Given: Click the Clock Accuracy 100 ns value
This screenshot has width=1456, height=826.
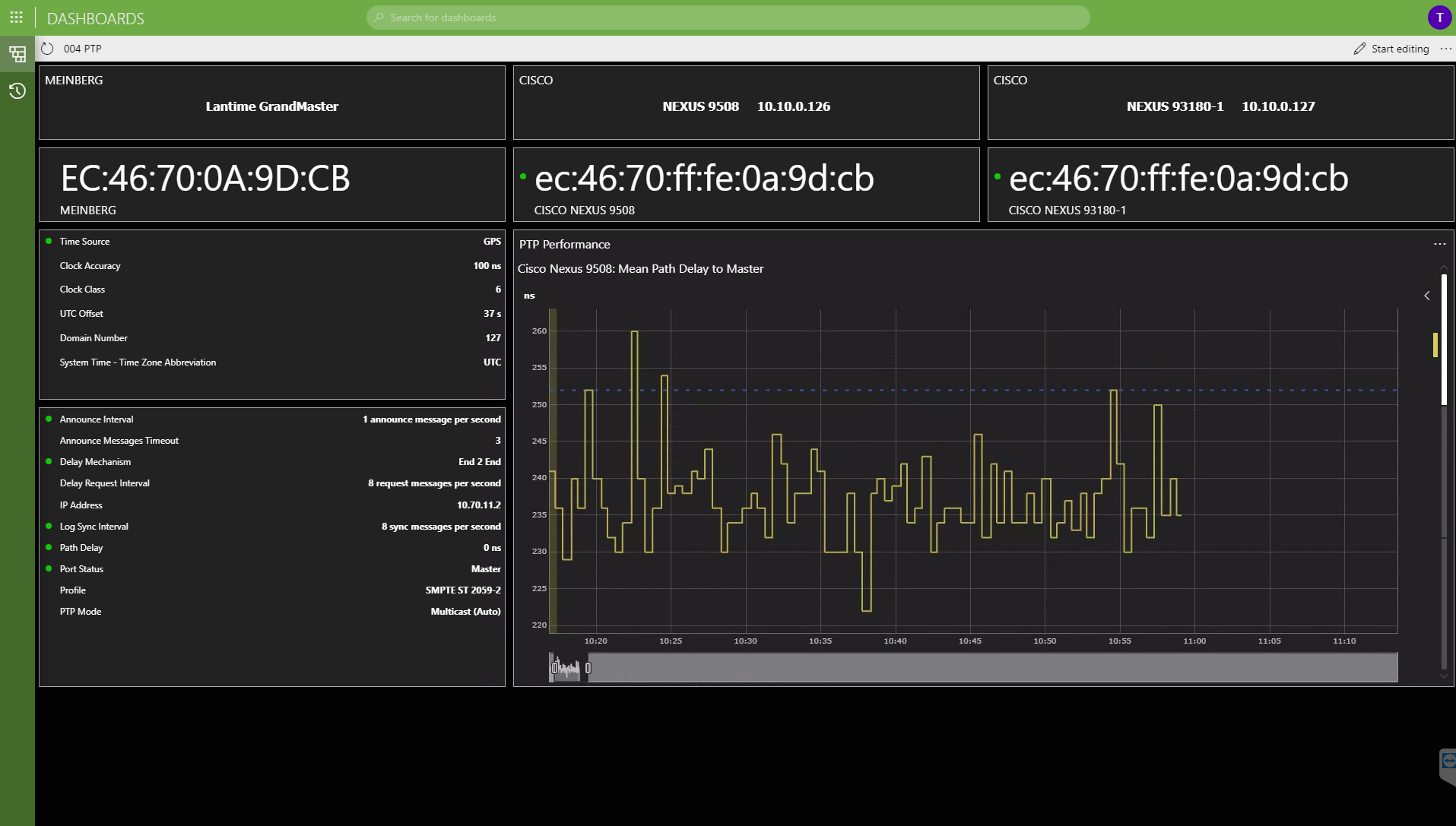Looking at the screenshot, I should tap(487, 266).
